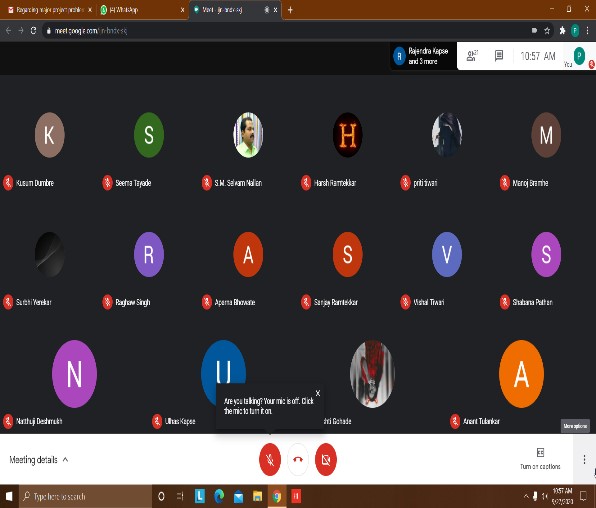Open Microsoft Edge from the taskbar

[x=219, y=496]
